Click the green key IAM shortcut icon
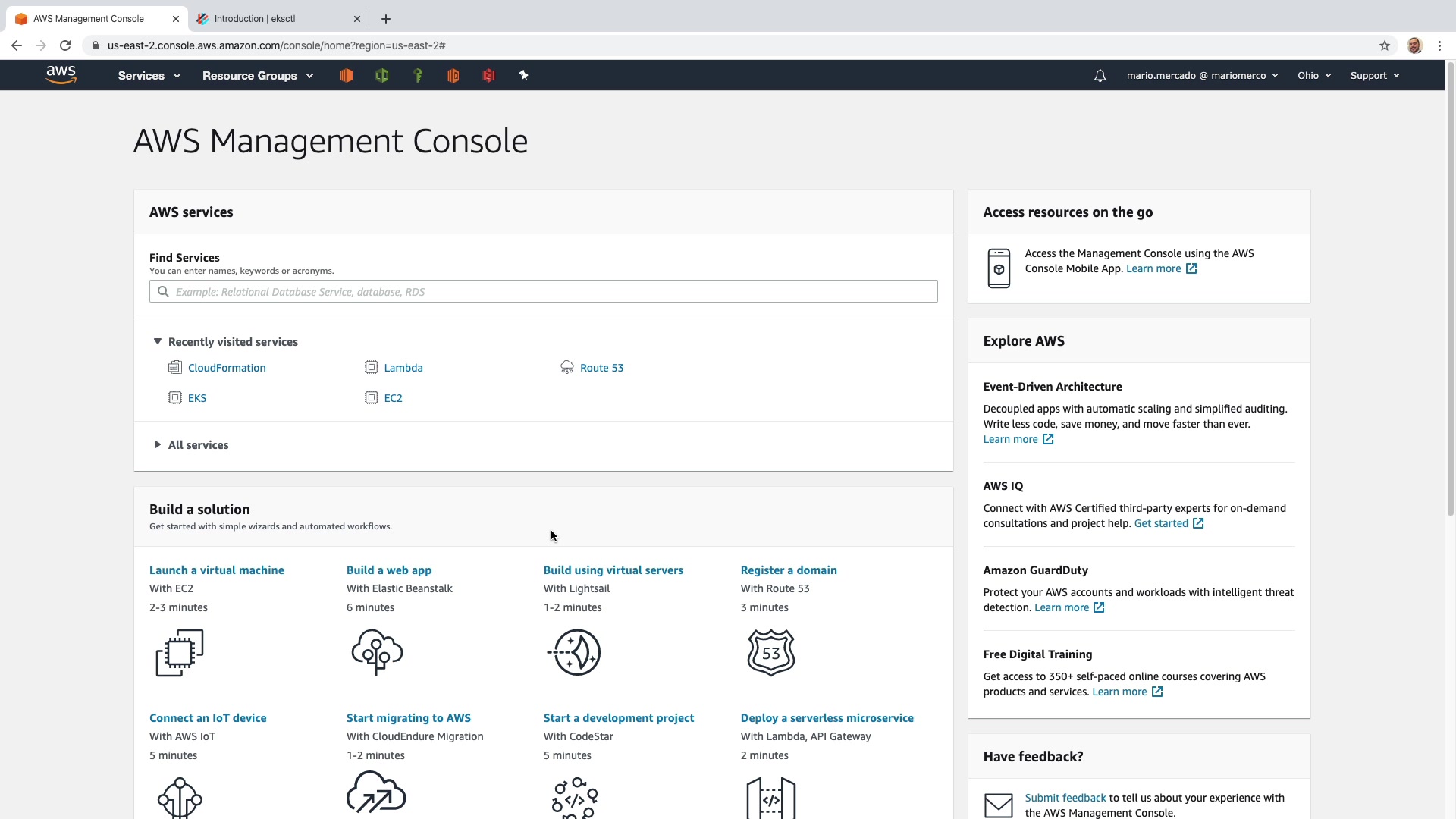This screenshot has width=1456, height=819. point(417,75)
